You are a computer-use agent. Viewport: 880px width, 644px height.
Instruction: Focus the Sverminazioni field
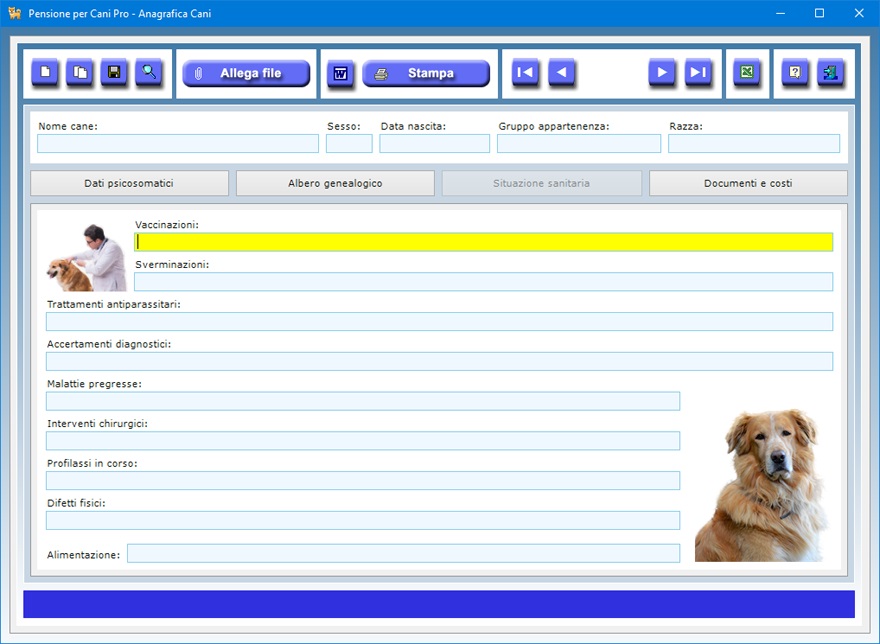point(483,282)
